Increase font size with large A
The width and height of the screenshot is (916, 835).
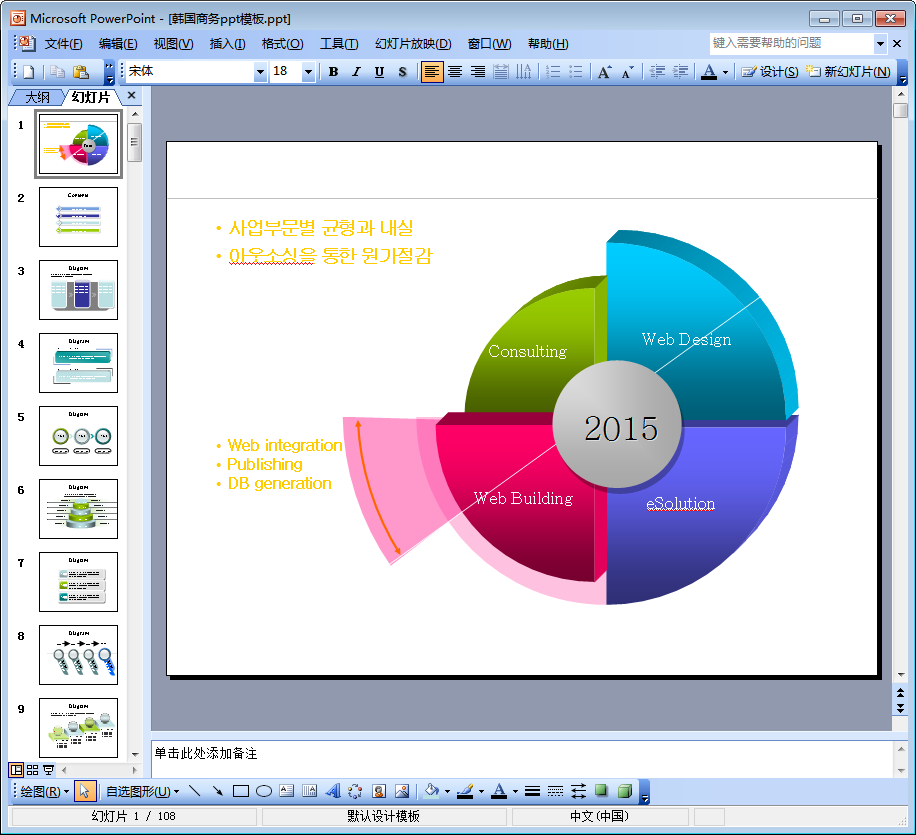(605, 72)
